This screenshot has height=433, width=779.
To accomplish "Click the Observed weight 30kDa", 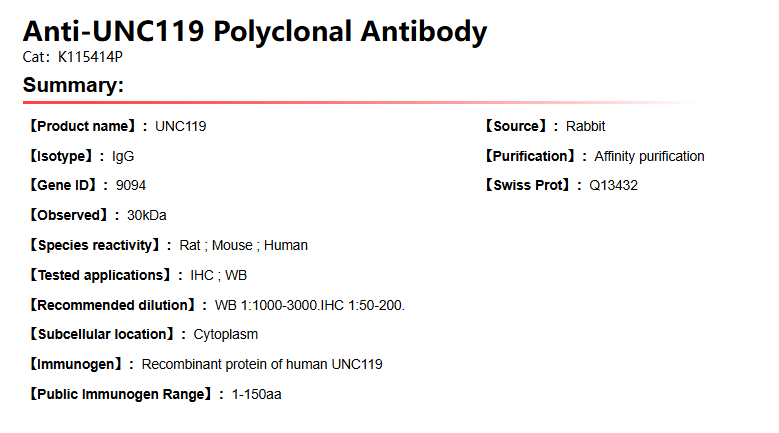I will (146, 215).
